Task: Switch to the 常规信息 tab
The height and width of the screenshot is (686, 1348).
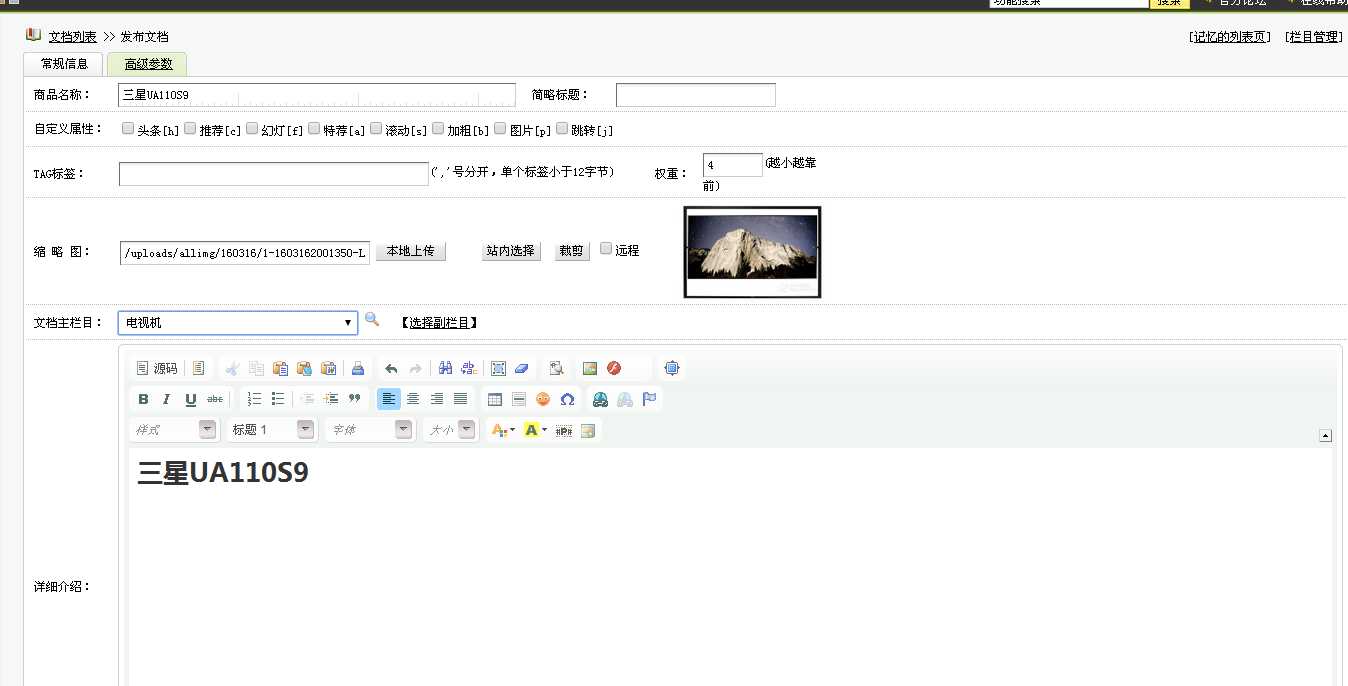Action: point(64,64)
